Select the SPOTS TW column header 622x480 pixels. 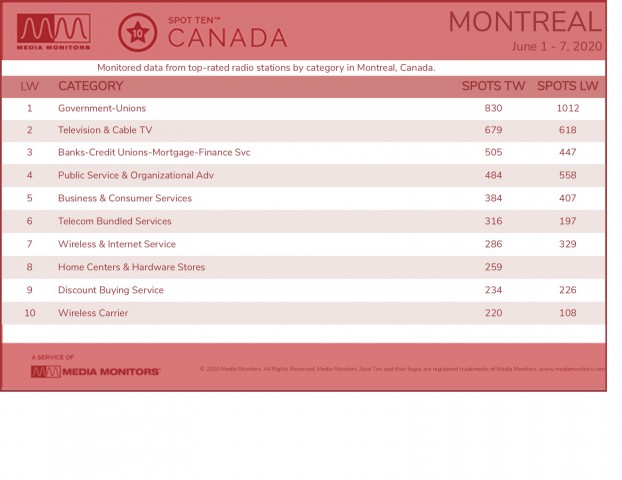click(x=493, y=86)
